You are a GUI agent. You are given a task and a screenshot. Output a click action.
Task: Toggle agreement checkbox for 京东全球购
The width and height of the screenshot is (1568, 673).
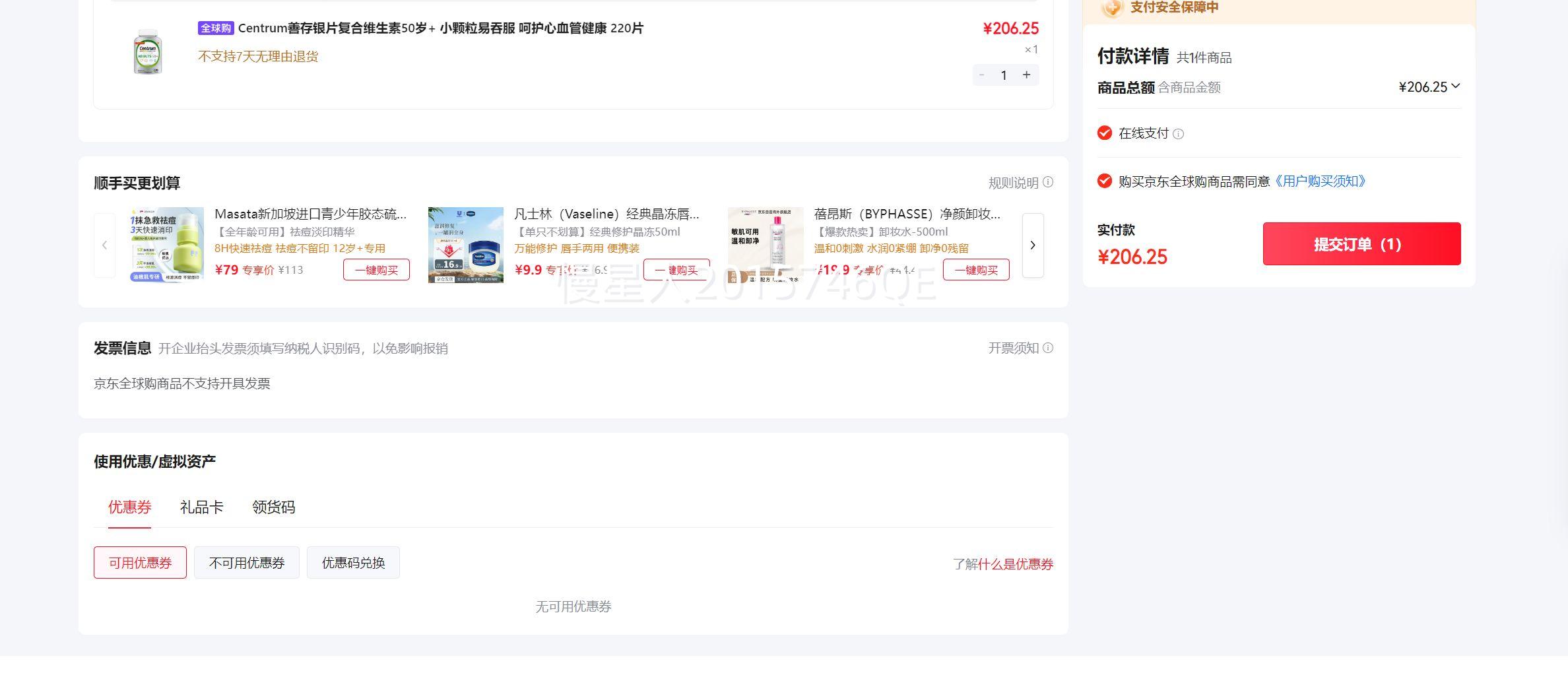(1104, 181)
